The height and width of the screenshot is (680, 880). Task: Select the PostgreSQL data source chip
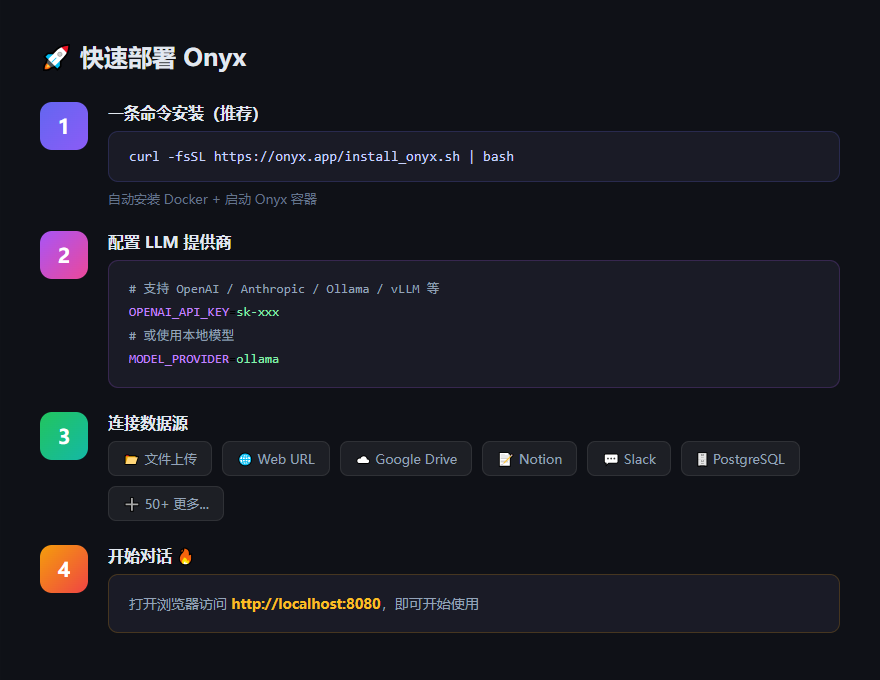[x=740, y=459]
